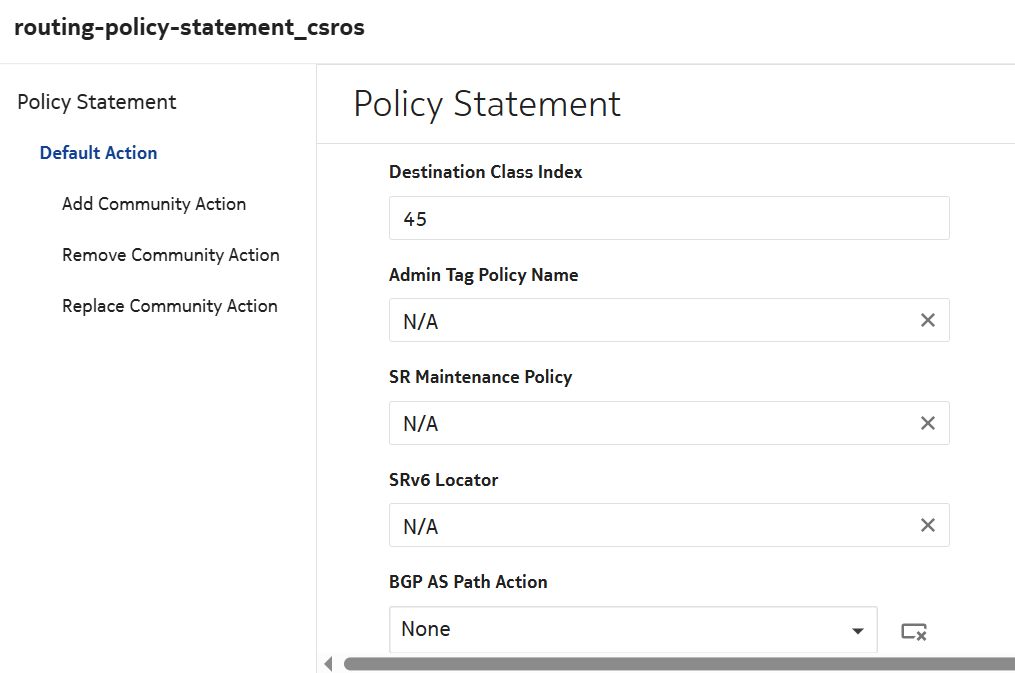Open Add Community Action section
The height and width of the screenshot is (673, 1015).
[154, 204]
